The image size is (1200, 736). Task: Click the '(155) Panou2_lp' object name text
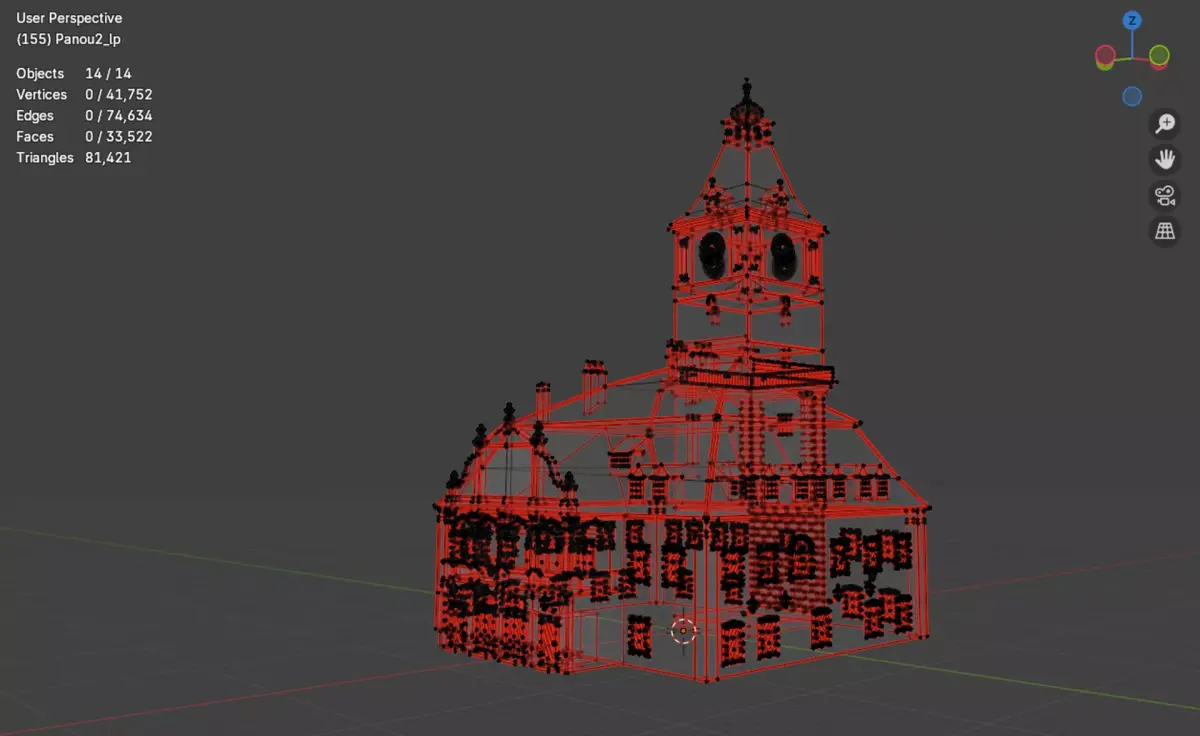click(x=68, y=39)
